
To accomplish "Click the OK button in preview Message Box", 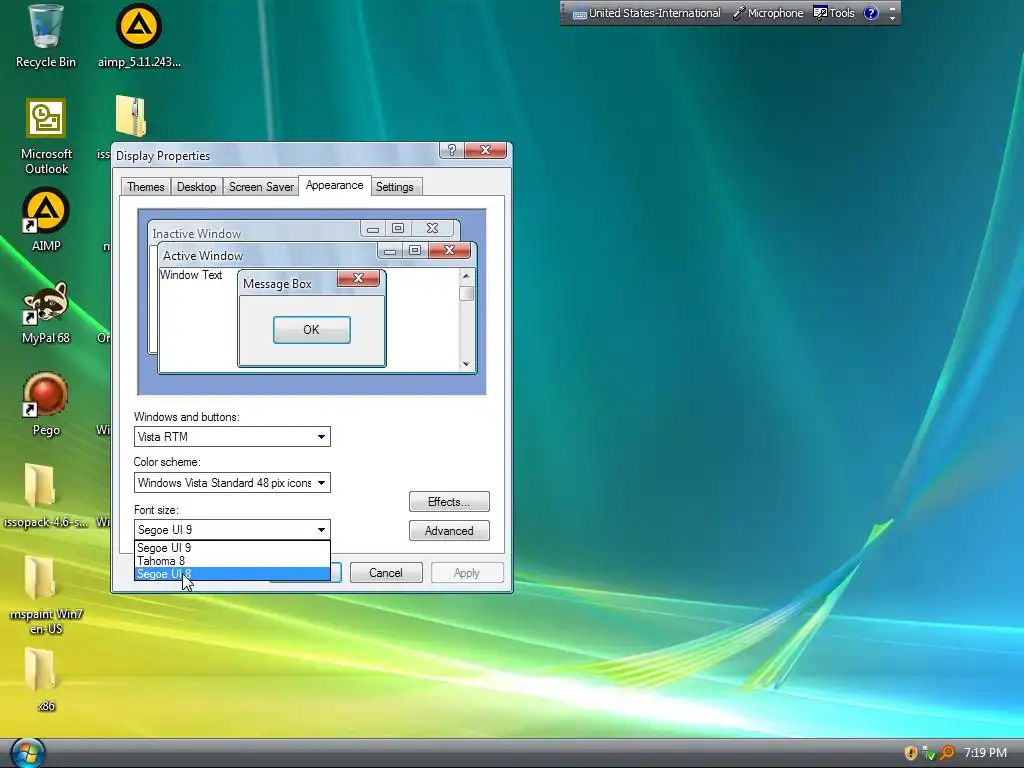I will click(x=312, y=330).
